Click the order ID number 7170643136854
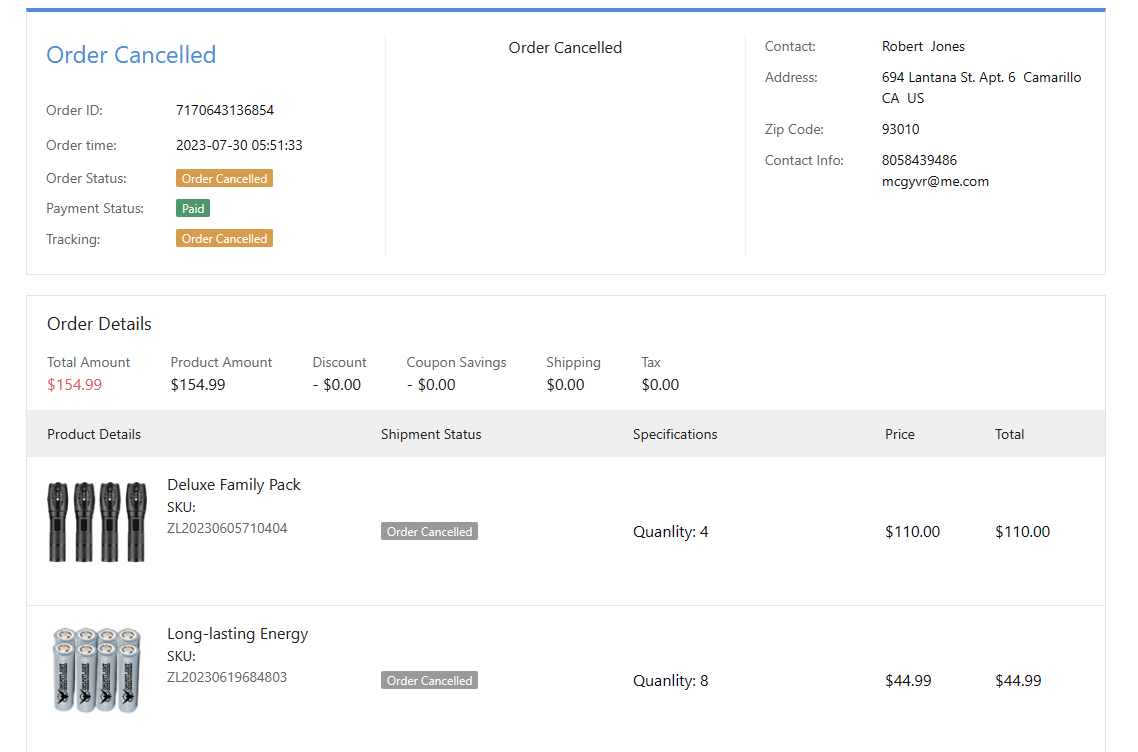 pos(224,111)
